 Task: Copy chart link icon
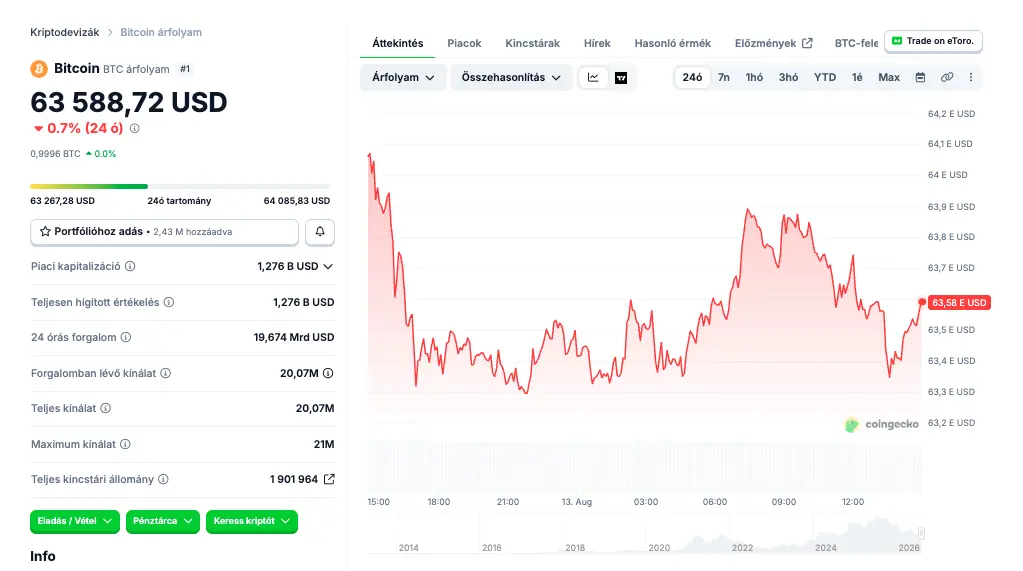click(x=947, y=78)
